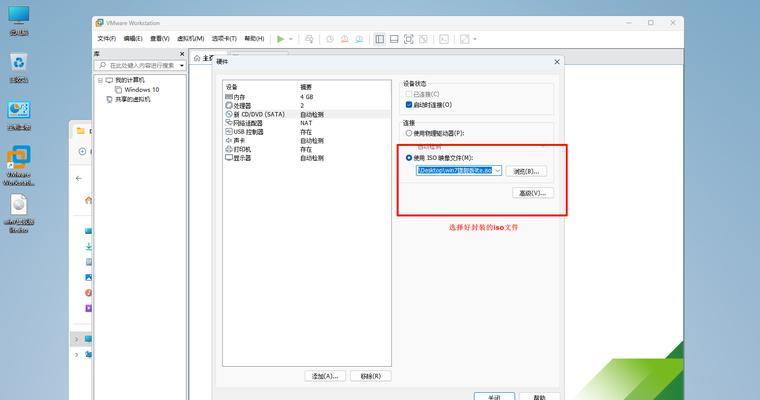
Task: Click the library search input field
Action: click(x=138, y=65)
